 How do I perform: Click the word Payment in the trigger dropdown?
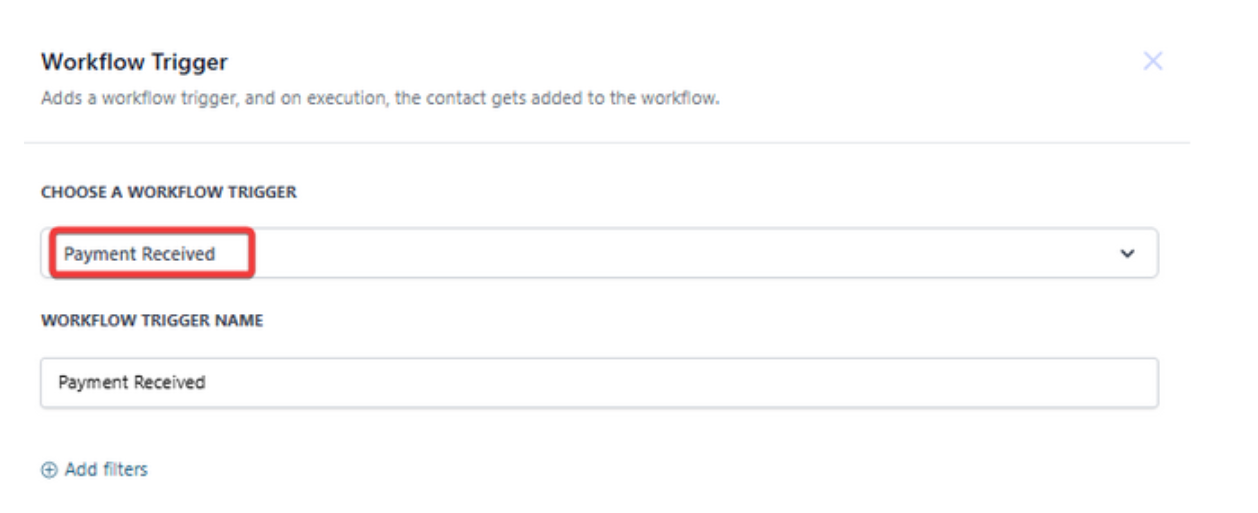click(99, 254)
